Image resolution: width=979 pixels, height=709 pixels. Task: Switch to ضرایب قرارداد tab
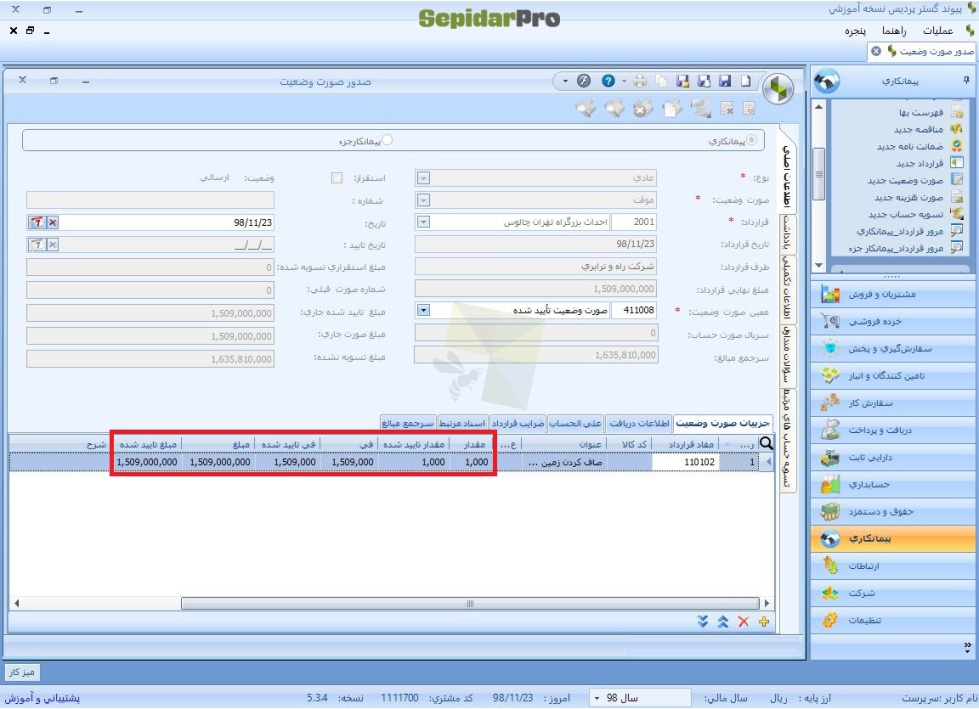(x=517, y=423)
